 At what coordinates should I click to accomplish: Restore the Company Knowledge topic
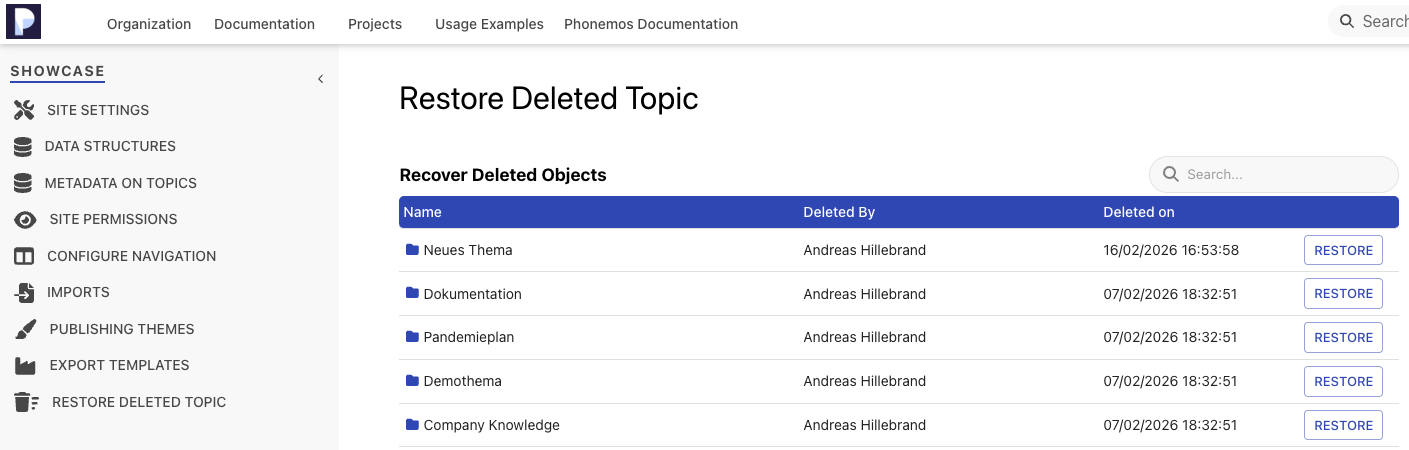point(1342,425)
